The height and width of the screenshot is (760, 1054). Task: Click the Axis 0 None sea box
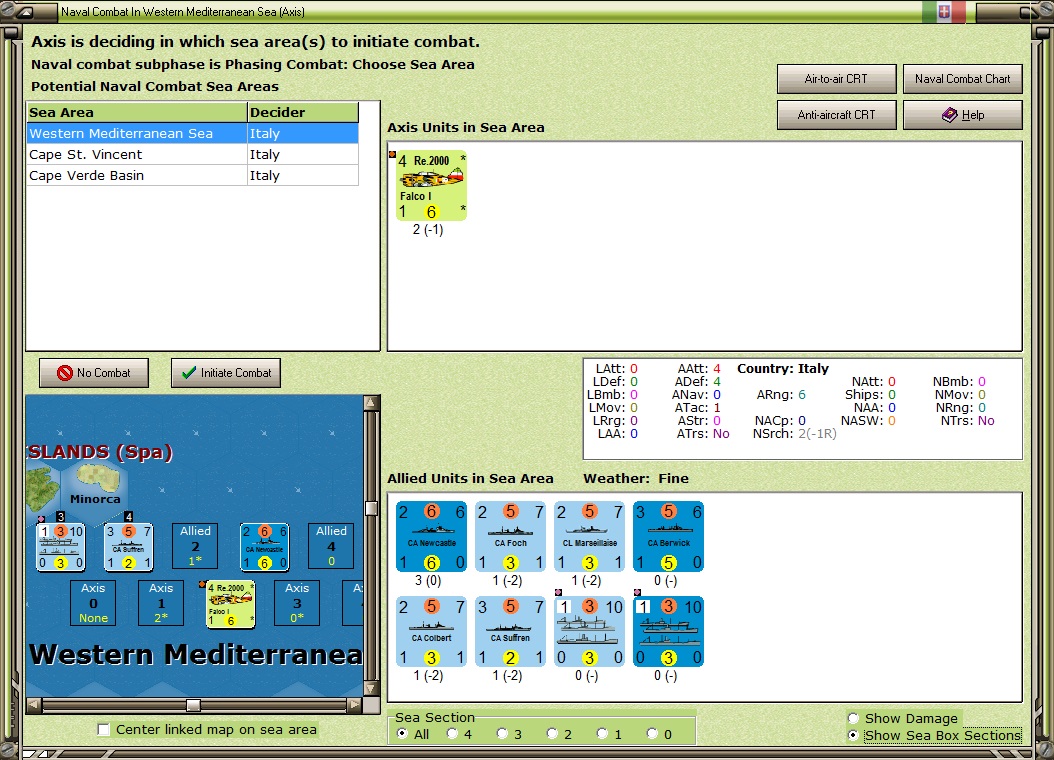[93, 603]
